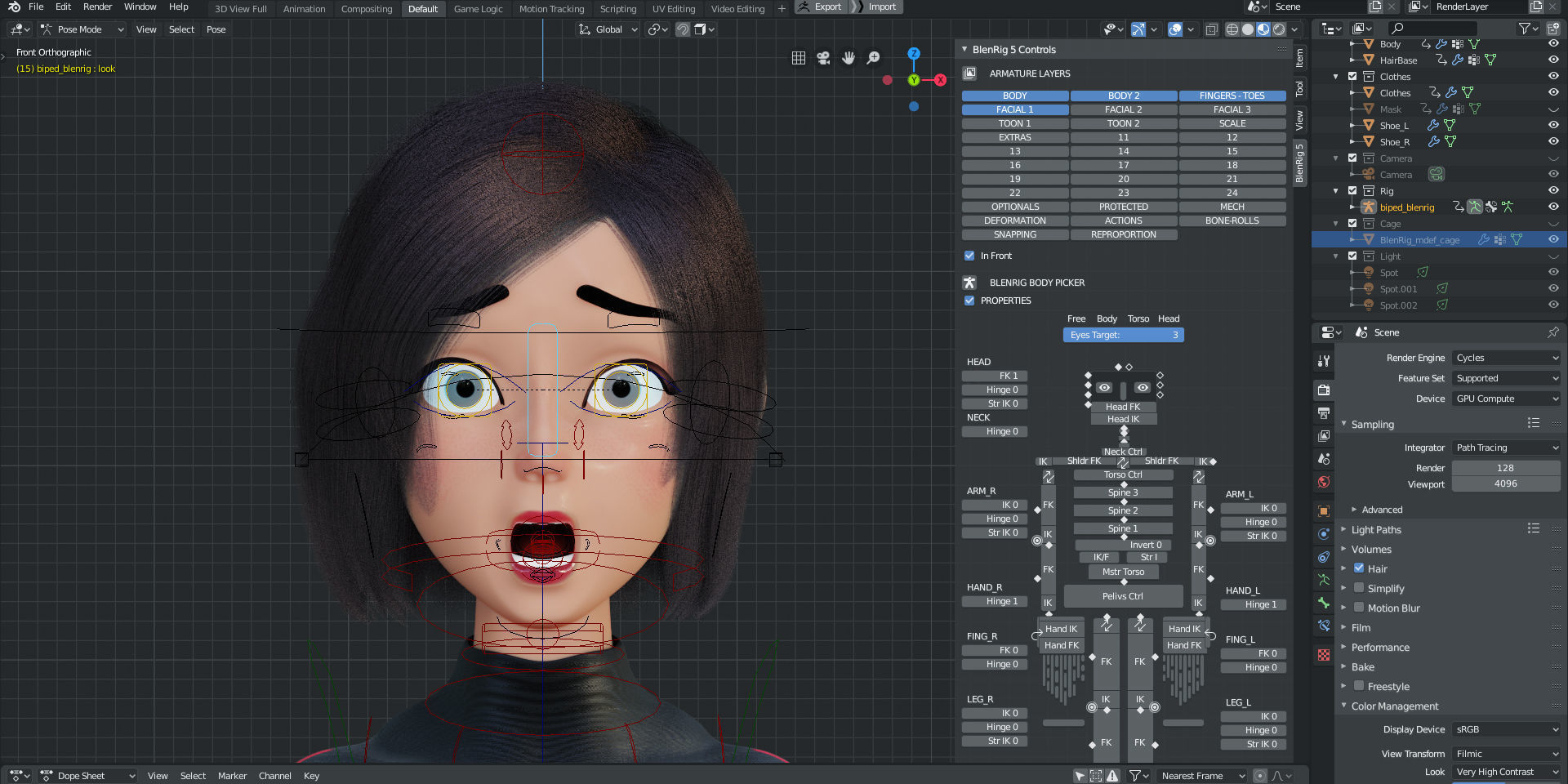Toggle the PROPERTIES checkbox

point(969,301)
